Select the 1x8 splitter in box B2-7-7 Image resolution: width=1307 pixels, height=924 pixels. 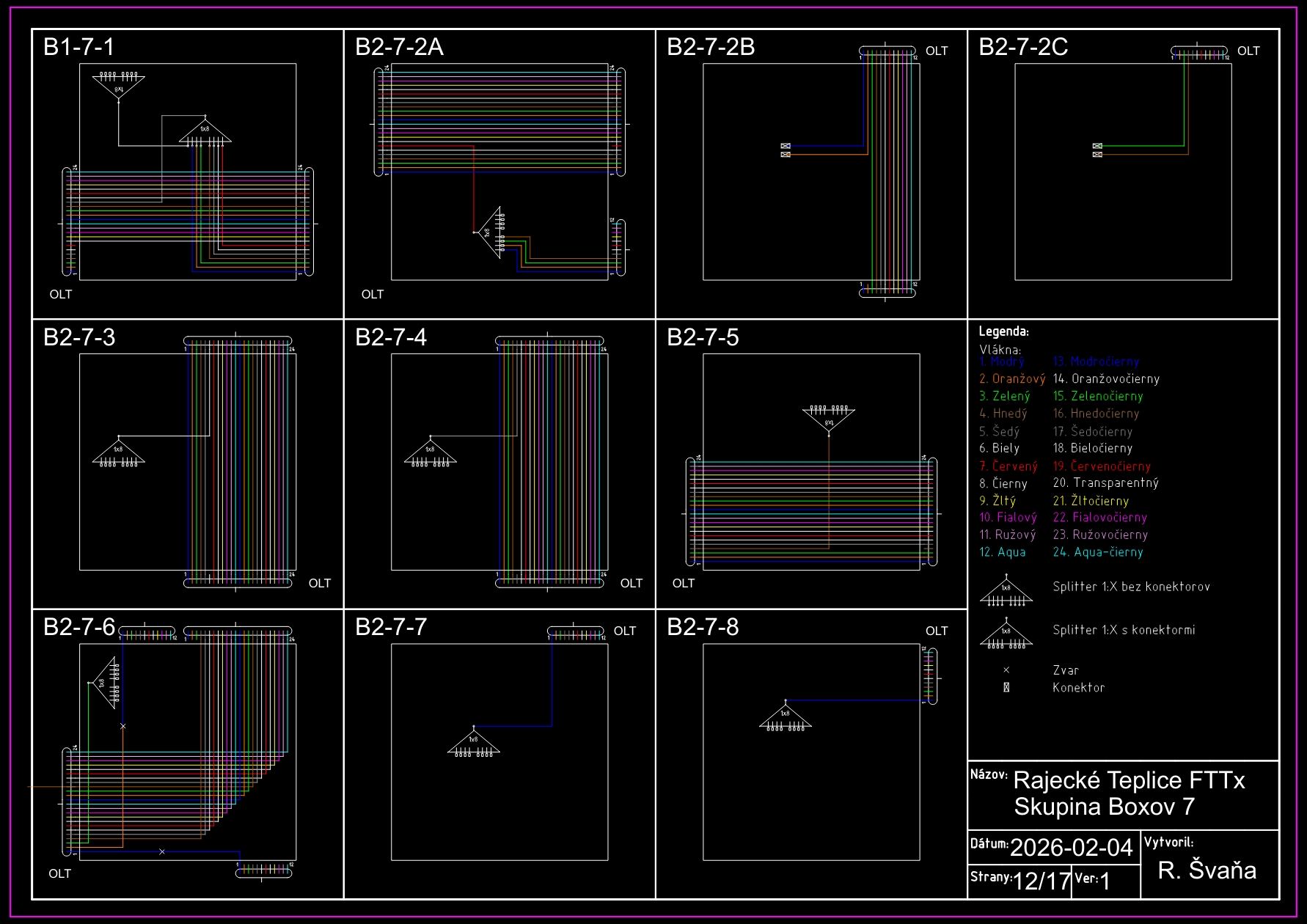tap(474, 742)
